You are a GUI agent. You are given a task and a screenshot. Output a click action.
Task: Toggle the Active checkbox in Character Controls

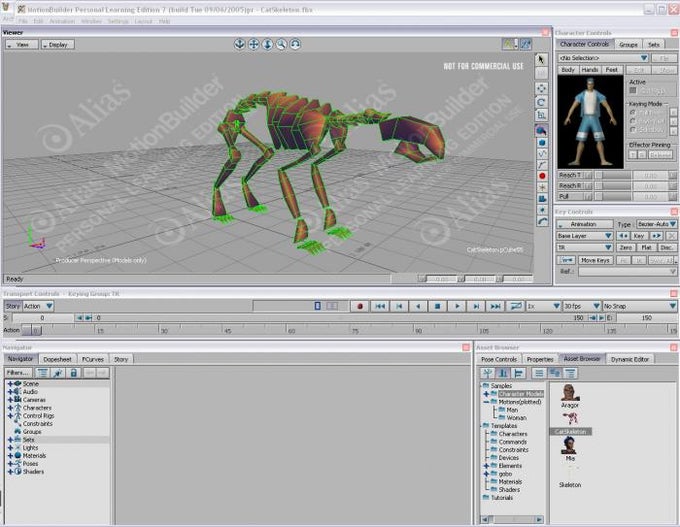[633, 91]
